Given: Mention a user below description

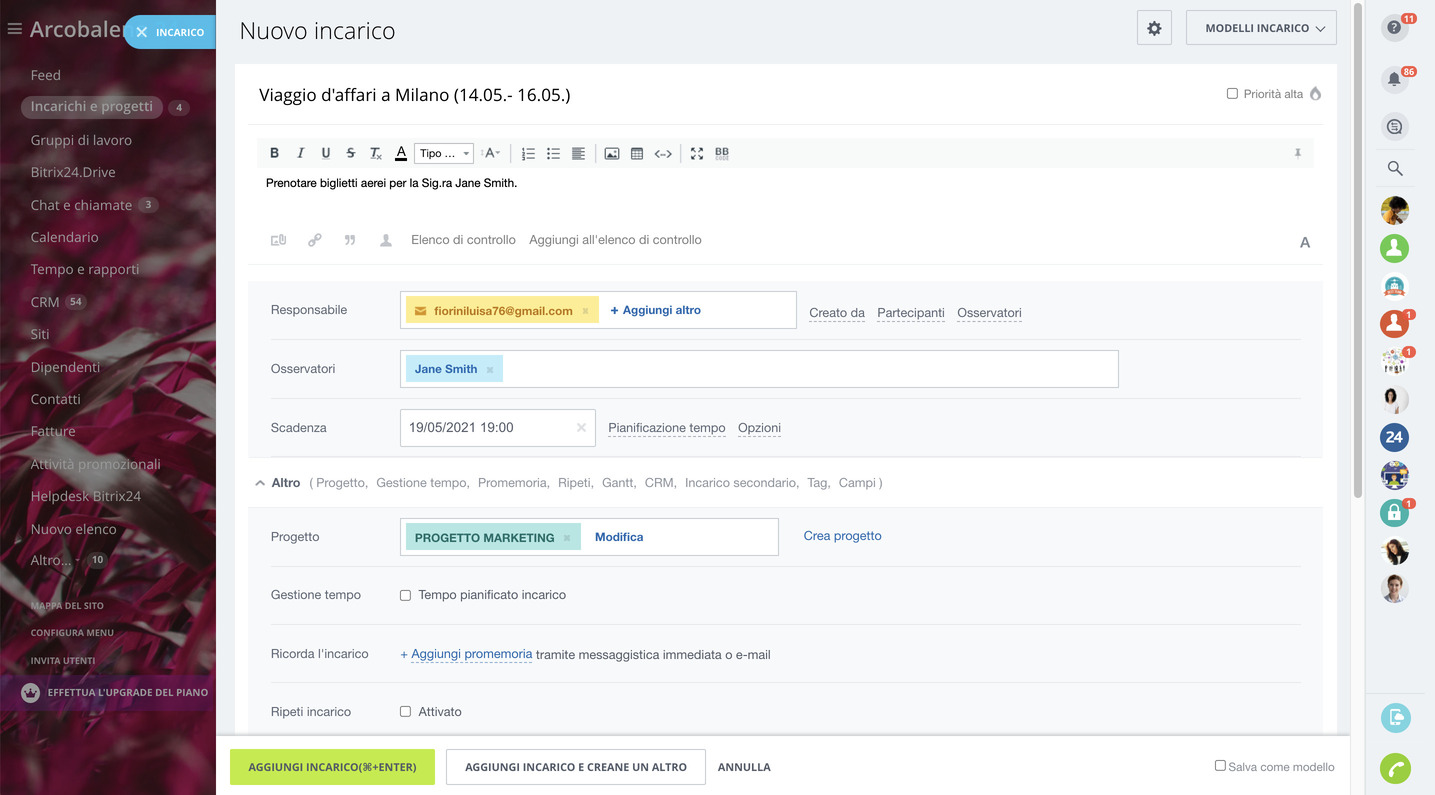Looking at the screenshot, I should click(385, 240).
